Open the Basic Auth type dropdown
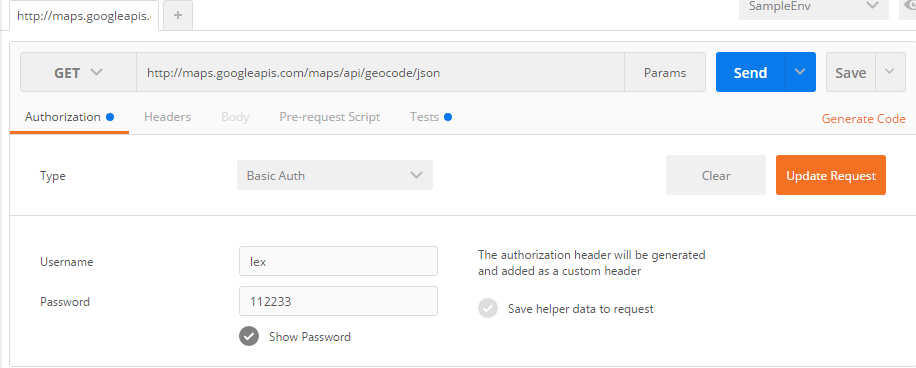 [x=335, y=175]
